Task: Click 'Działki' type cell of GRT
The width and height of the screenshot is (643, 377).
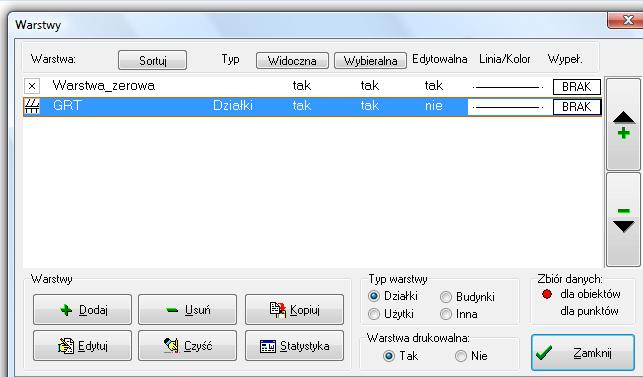Action: tap(233, 106)
